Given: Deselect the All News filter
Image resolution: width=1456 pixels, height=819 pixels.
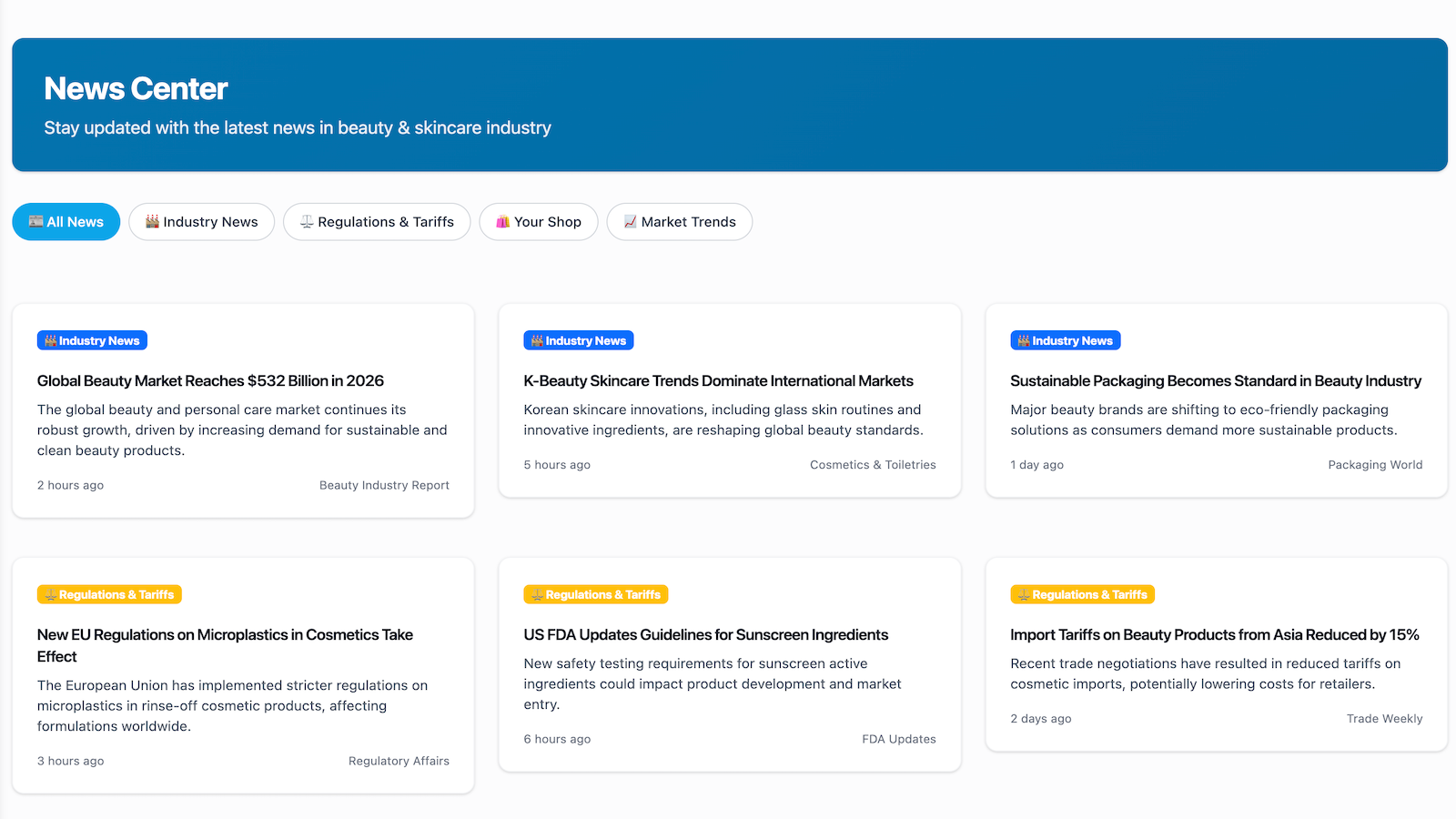Looking at the screenshot, I should coord(66,221).
